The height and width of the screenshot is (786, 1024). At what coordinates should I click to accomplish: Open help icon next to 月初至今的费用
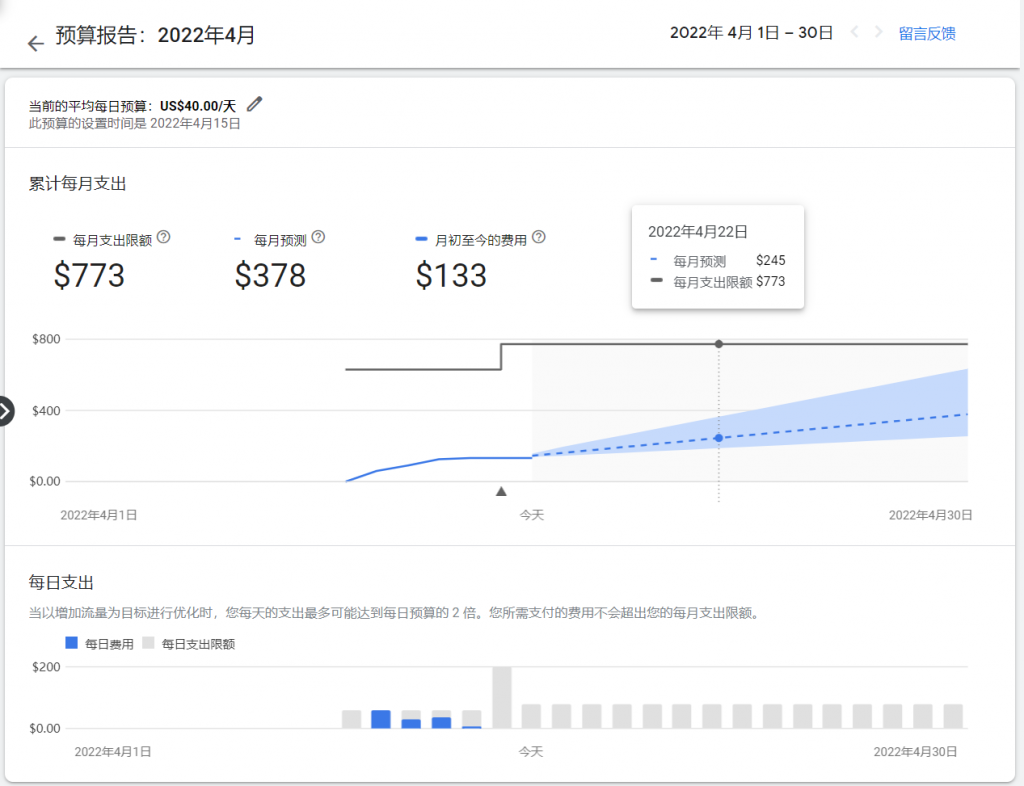tap(539, 238)
